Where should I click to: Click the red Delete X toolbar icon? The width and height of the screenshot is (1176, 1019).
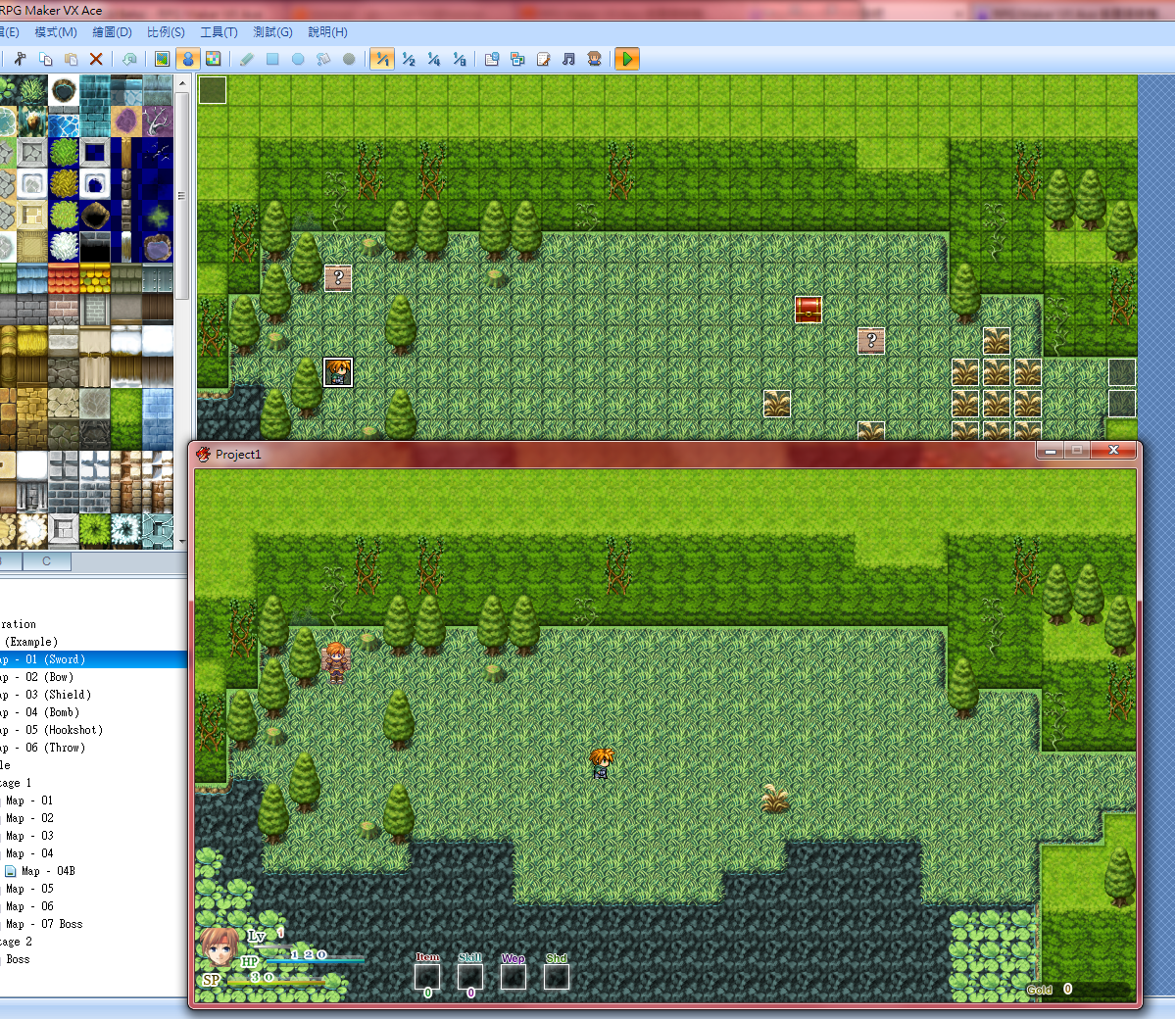pyautogui.click(x=96, y=59)
